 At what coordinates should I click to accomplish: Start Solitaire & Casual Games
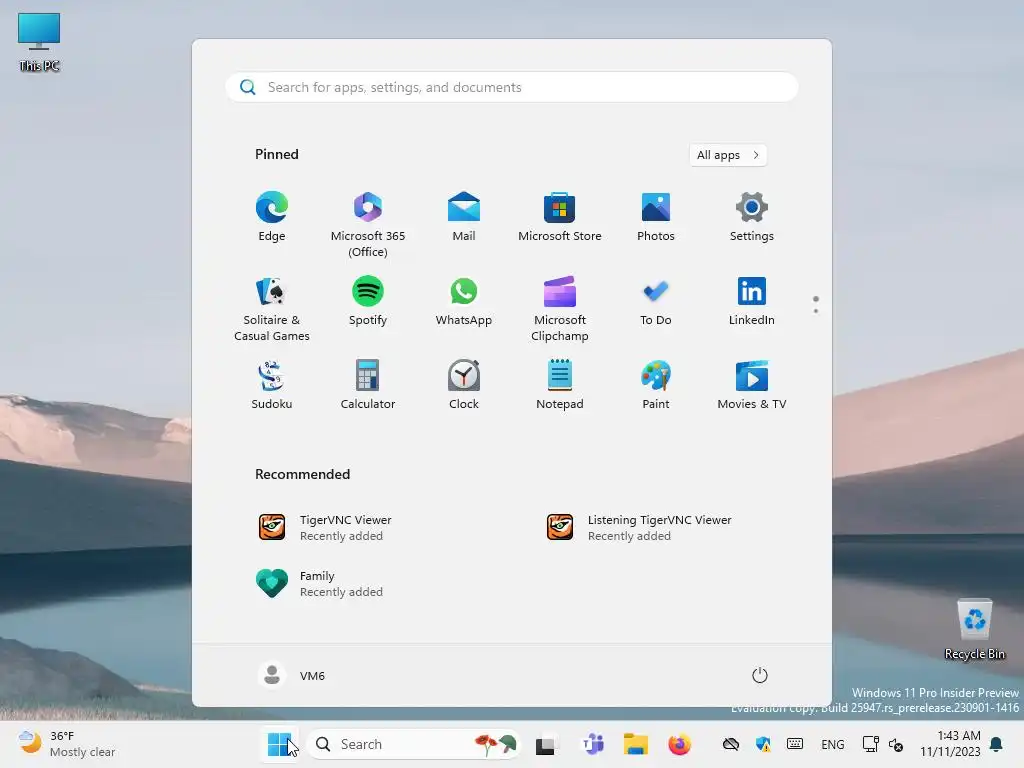[272, 309]
